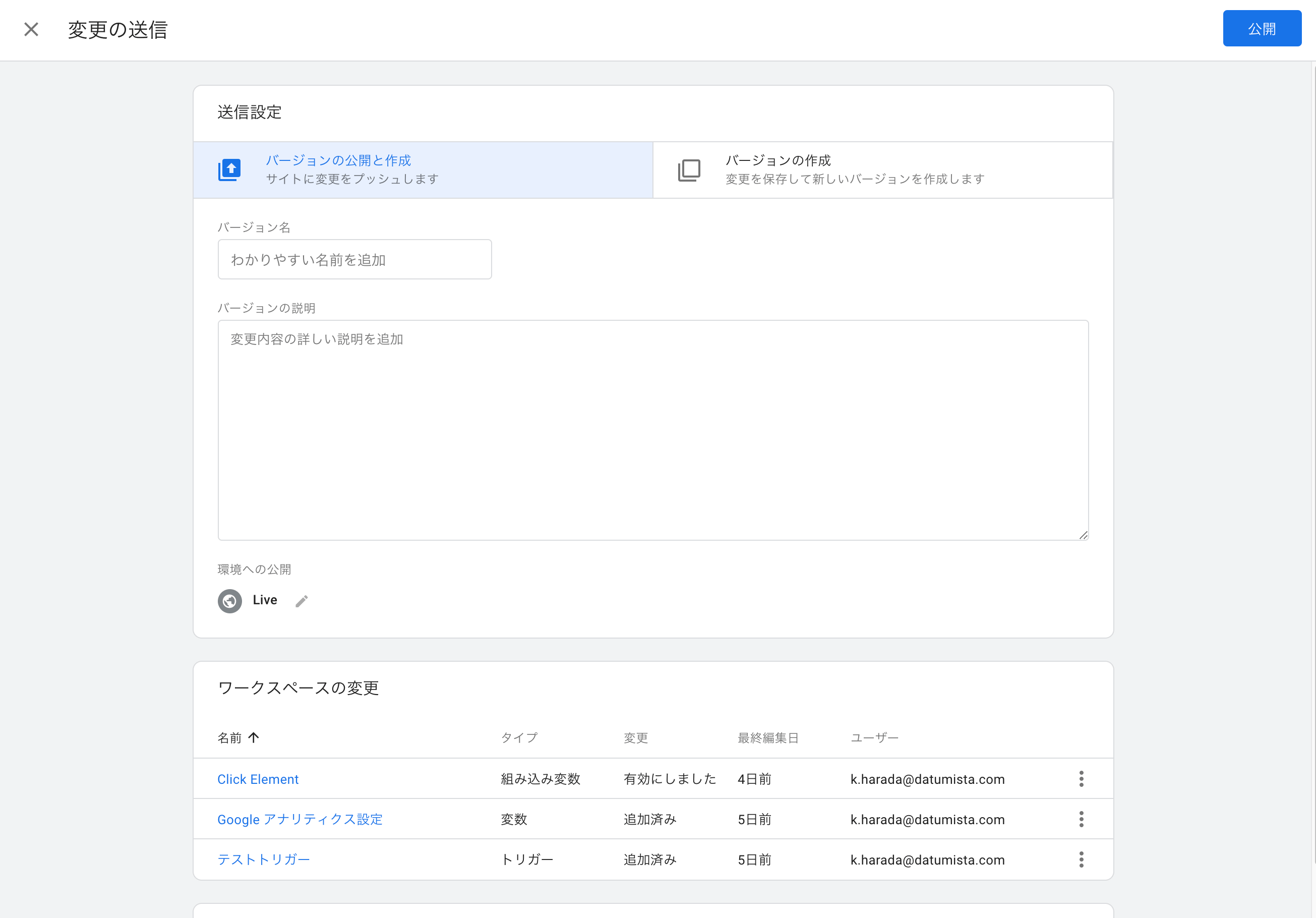Click the Live environment label
The image size is (1316, 918).
265,600
